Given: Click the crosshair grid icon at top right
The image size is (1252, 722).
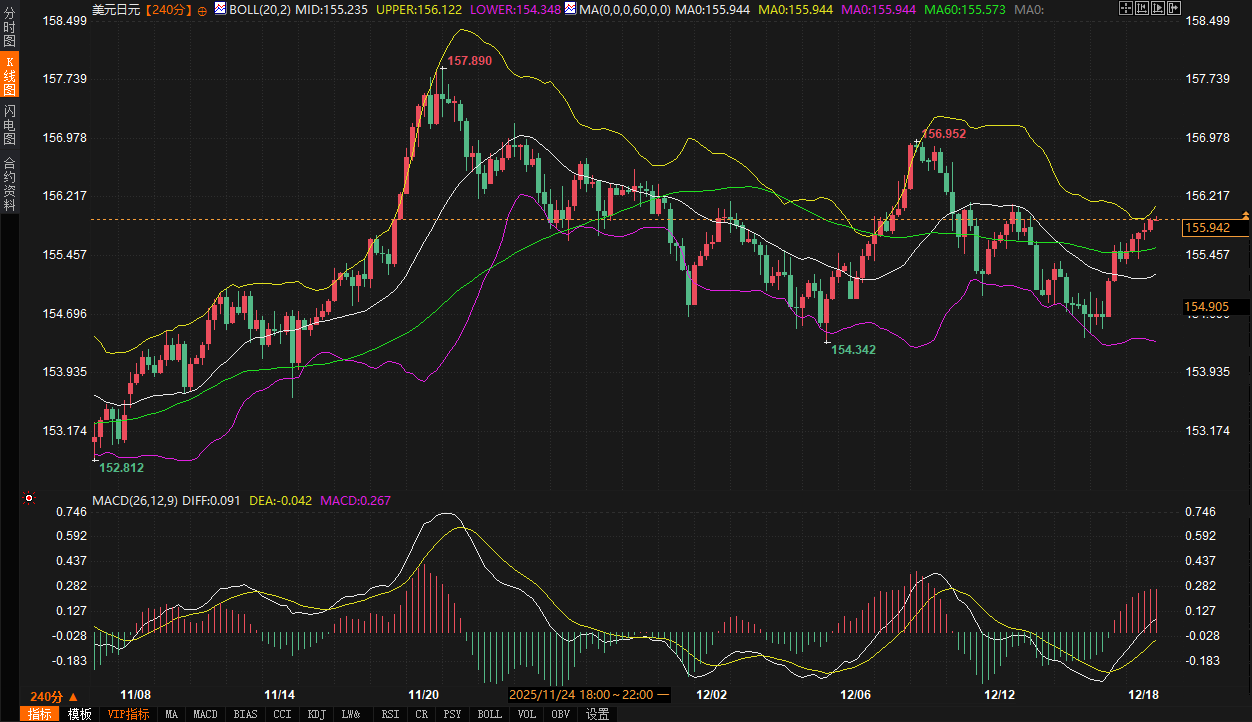Looking at the screenshot, I should (x=1125, y=8).
